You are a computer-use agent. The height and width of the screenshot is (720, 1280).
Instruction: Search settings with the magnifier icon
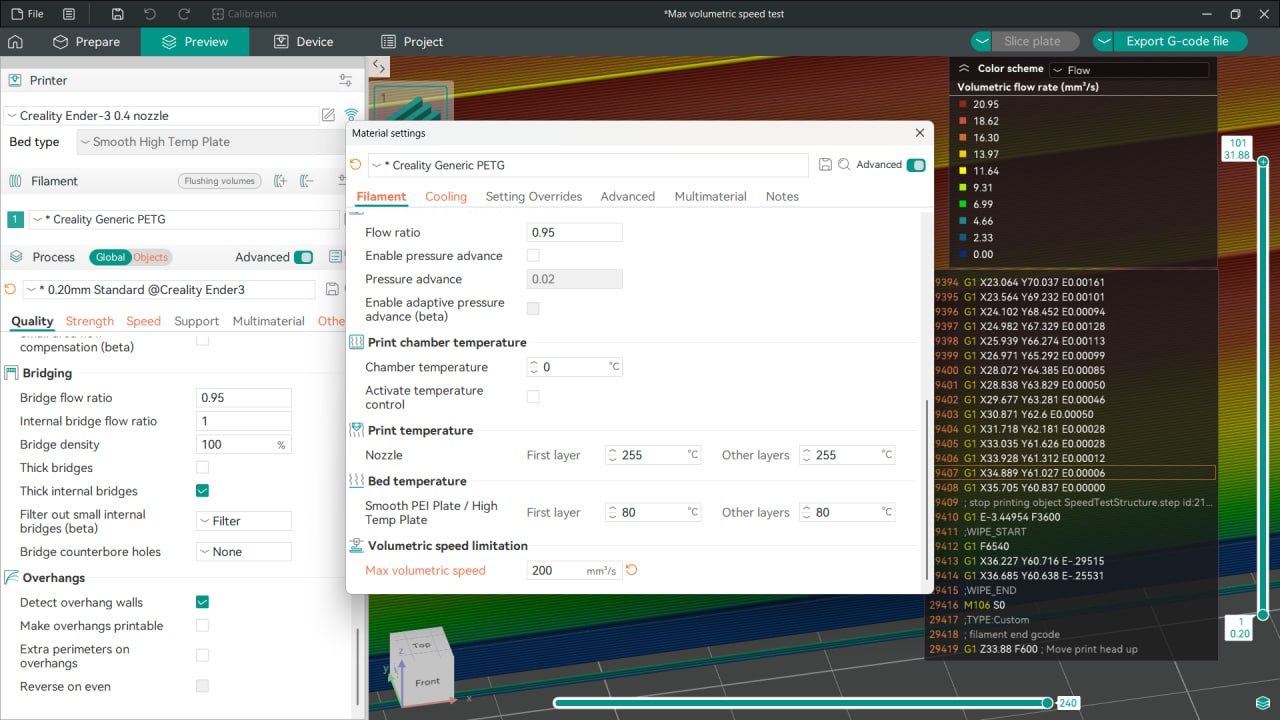tap(844, 165)
